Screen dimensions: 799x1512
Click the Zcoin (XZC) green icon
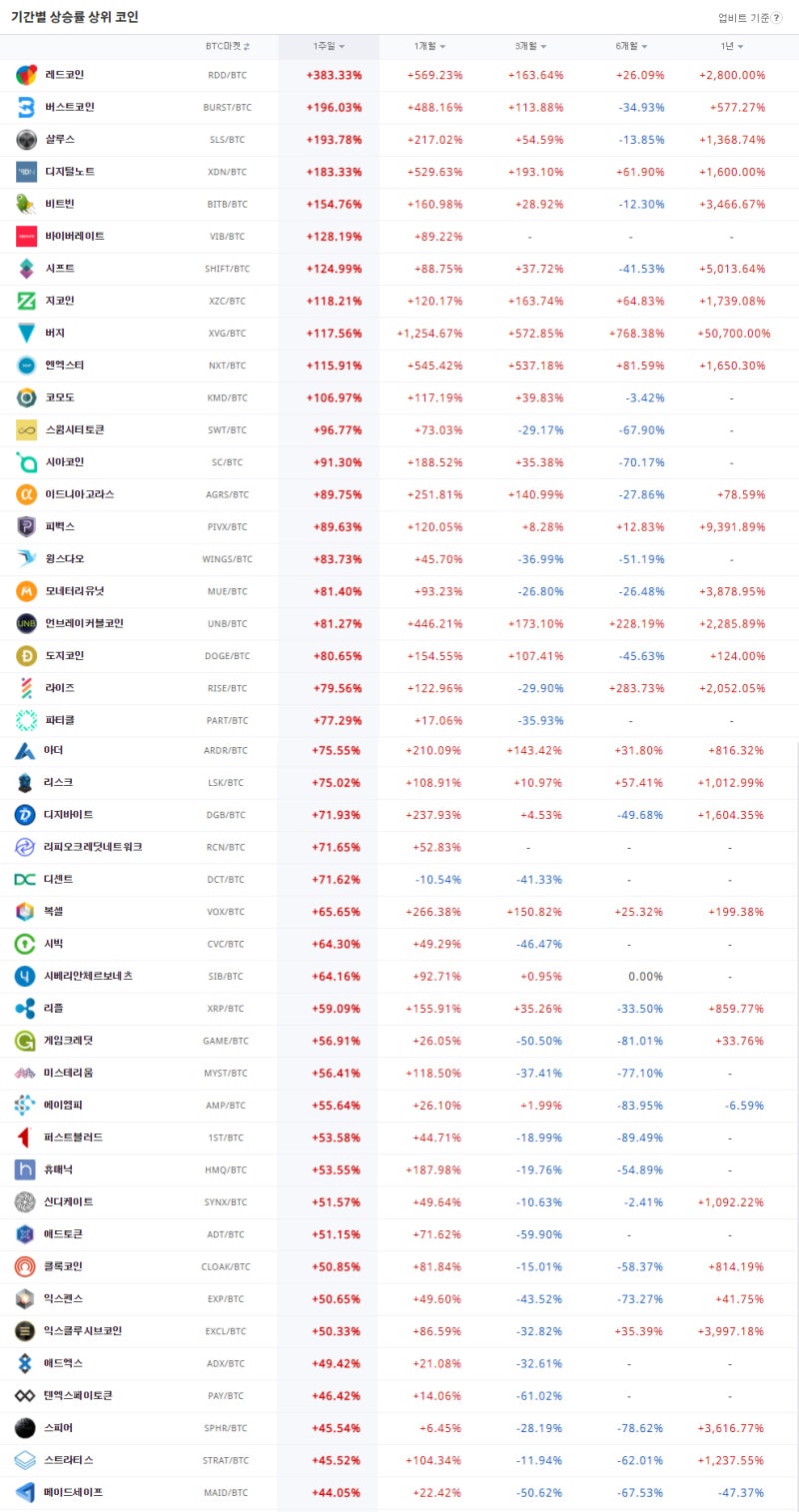point(27,301)
